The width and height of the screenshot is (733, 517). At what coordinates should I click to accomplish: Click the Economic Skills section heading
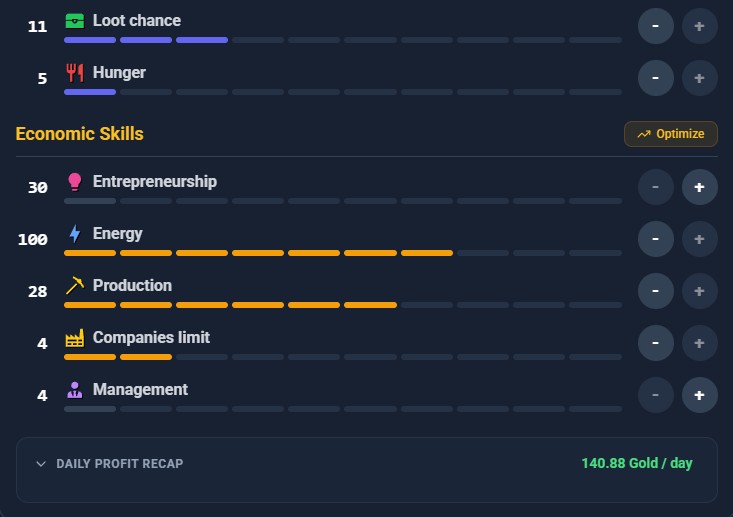click(79, 134)
